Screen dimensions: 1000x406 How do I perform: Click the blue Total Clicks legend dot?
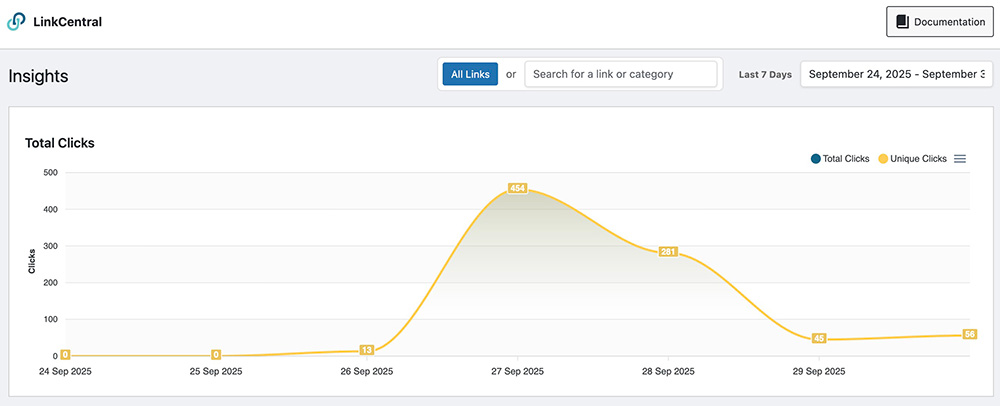pos(816,159)
